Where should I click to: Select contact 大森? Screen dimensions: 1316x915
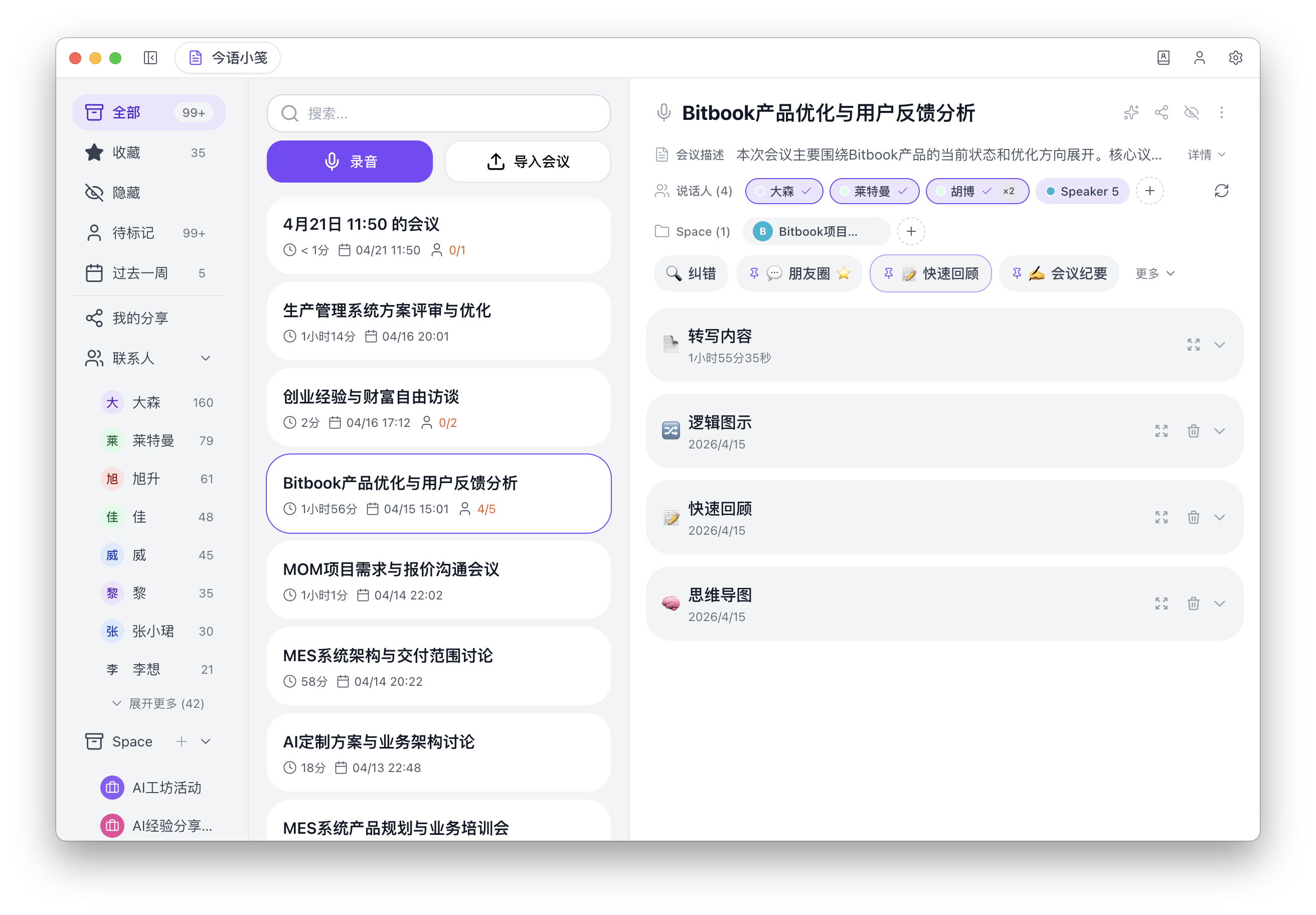(157, 402)
